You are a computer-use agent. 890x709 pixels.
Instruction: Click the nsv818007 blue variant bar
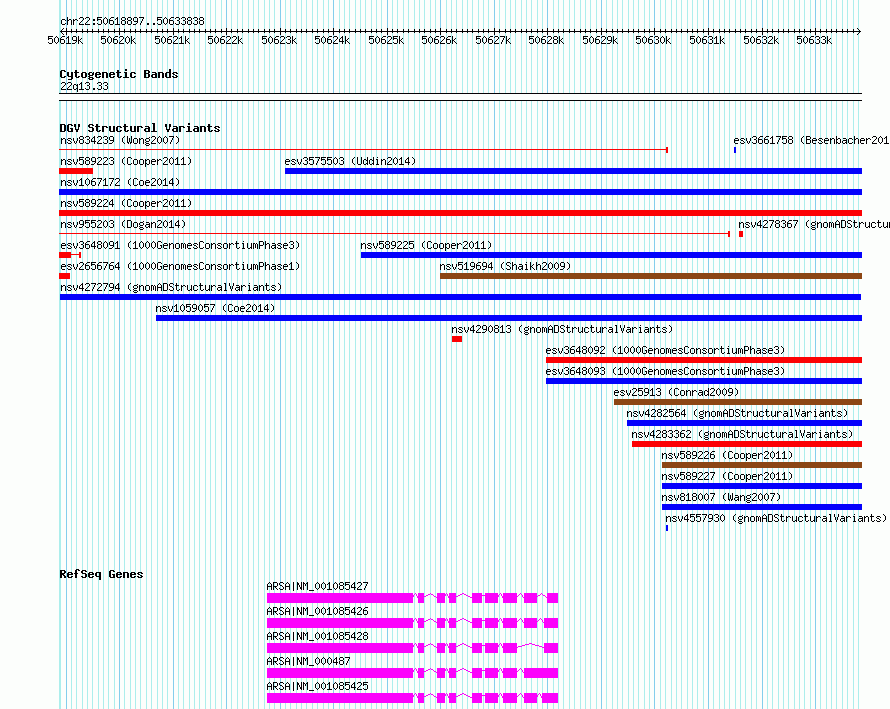coord(762,507)
